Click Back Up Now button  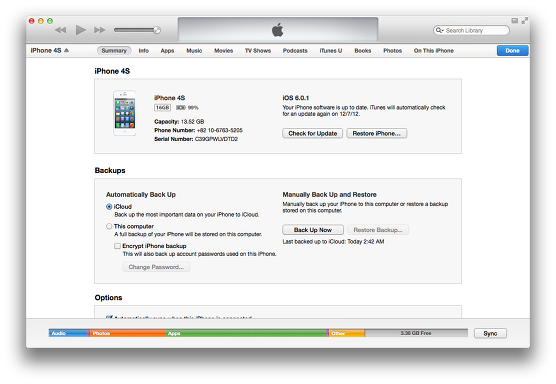[x=313, y=230]
